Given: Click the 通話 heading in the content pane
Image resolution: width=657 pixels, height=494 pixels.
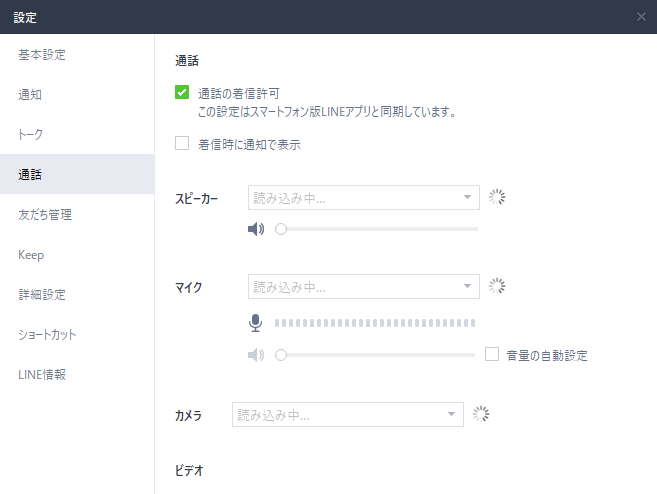Looking at the screenshot, I should pyautogui.click(x=187, y=61).
